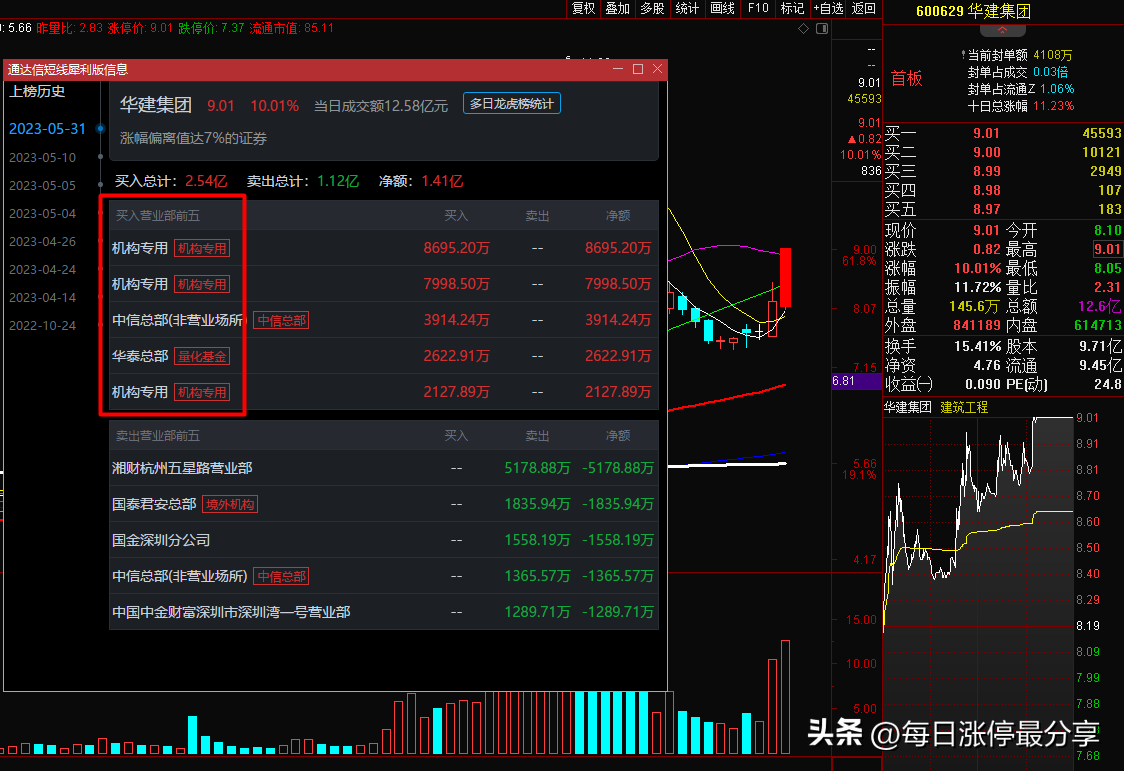The height and width of the screenshot is (771, 1124).
Task: Select history date 2023-04-24
Action: 42,269
